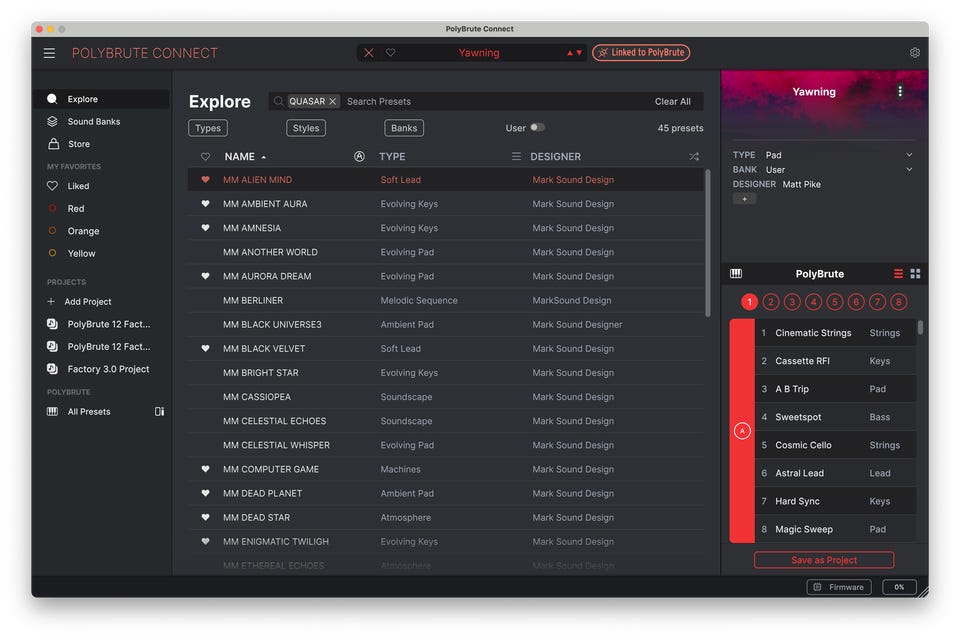Image resolution: width=960 pixels, height=639 pixels.
Task: Unlike MM ALIEN MIND with its red heart
Action: click(206, 180)
